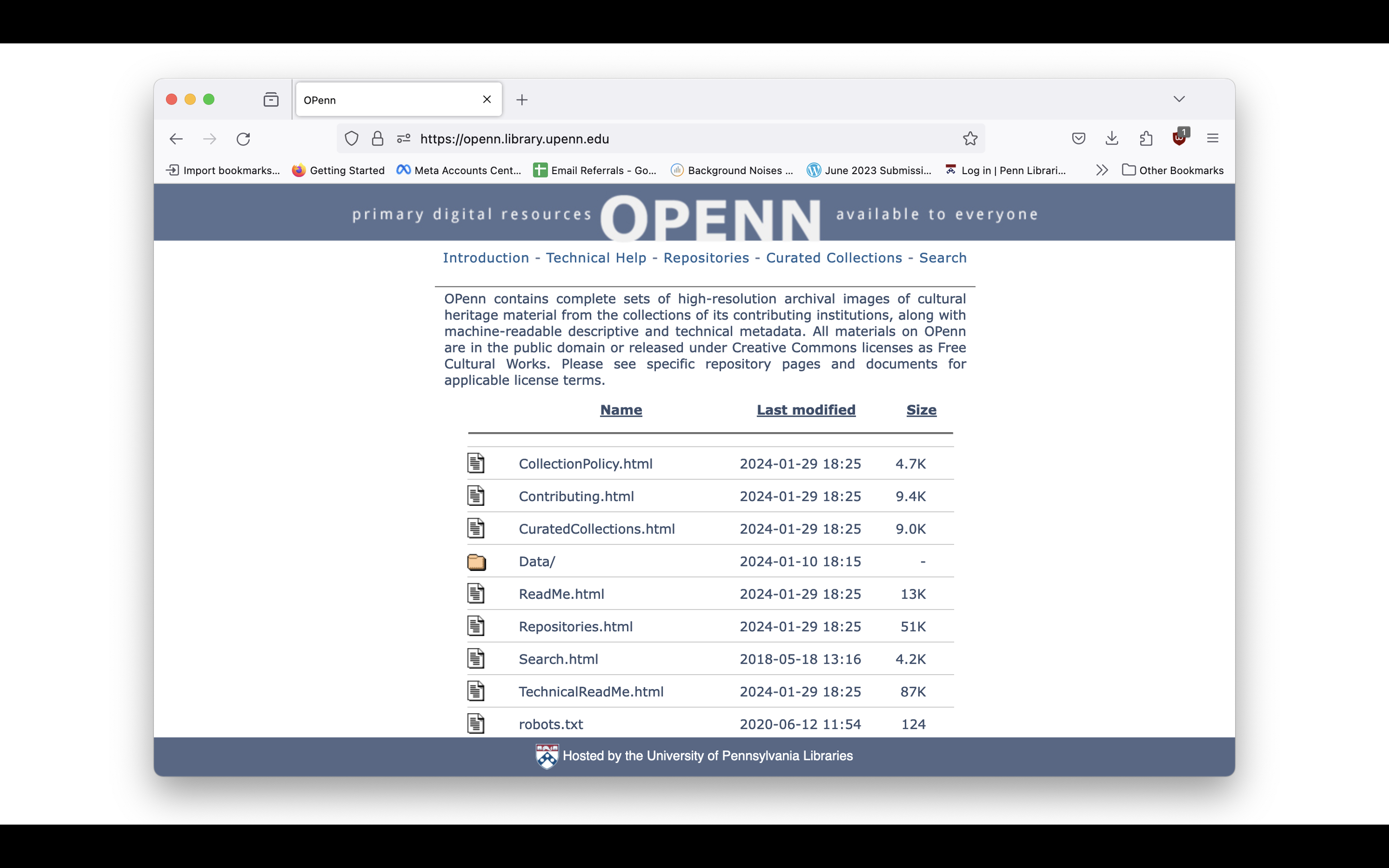Save page to Pocket
Viewport: 1389px width, 868px height.
pos(1078,138)
